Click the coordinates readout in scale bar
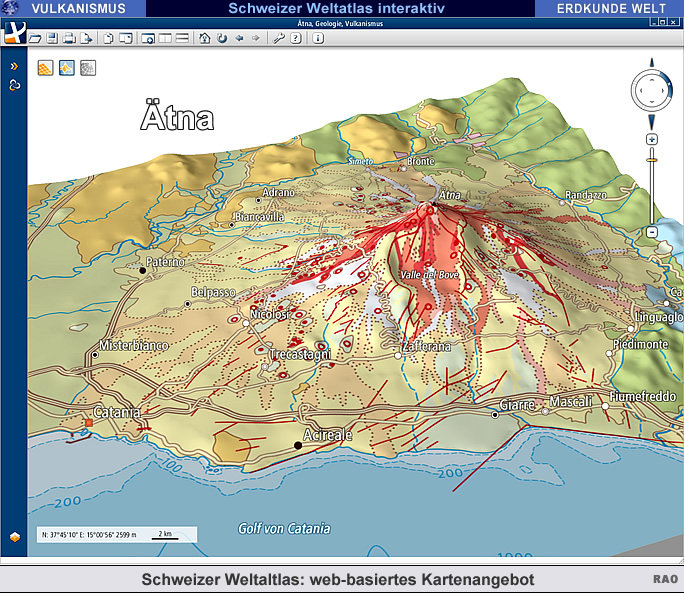 [x=89, y=535]
